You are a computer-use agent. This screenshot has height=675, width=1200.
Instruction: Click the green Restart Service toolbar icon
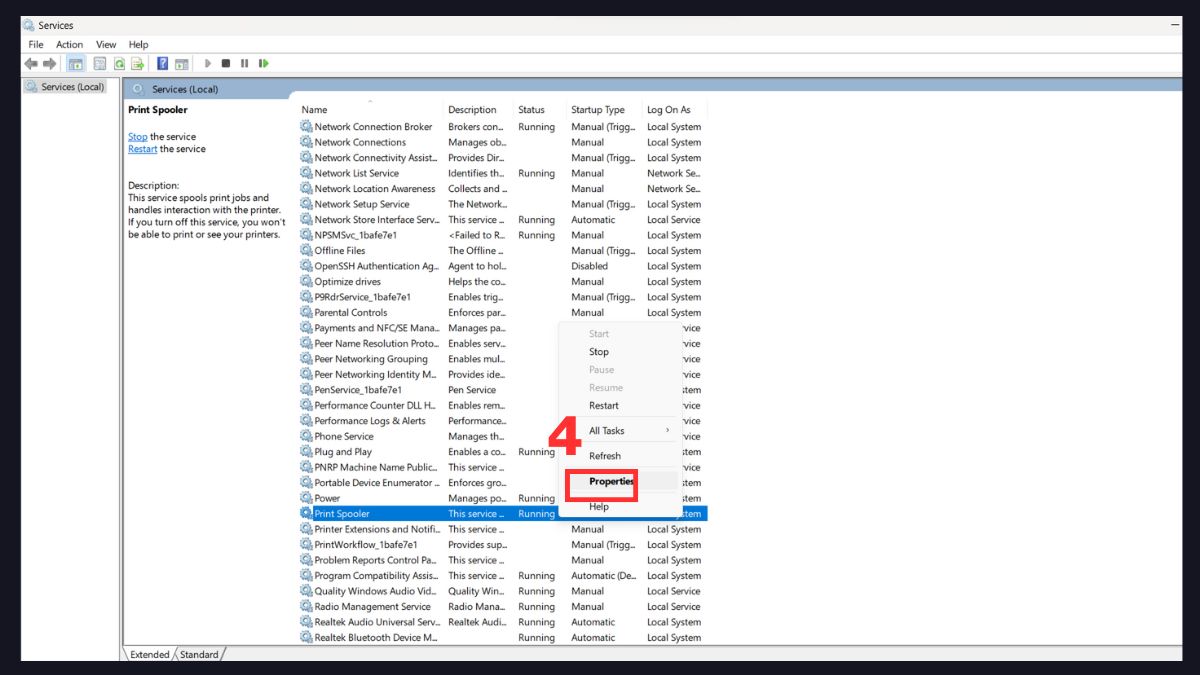tap(263, 63)
